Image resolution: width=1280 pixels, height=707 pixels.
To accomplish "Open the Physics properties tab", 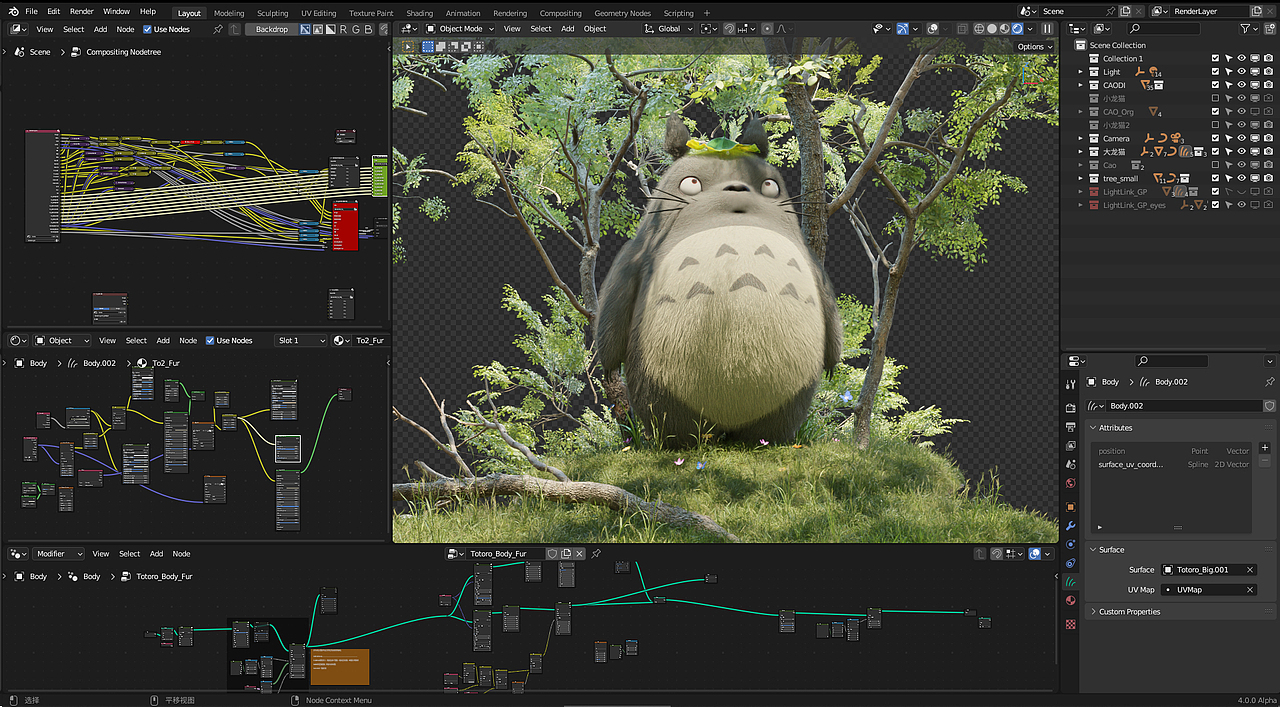I will [1071, 544].
